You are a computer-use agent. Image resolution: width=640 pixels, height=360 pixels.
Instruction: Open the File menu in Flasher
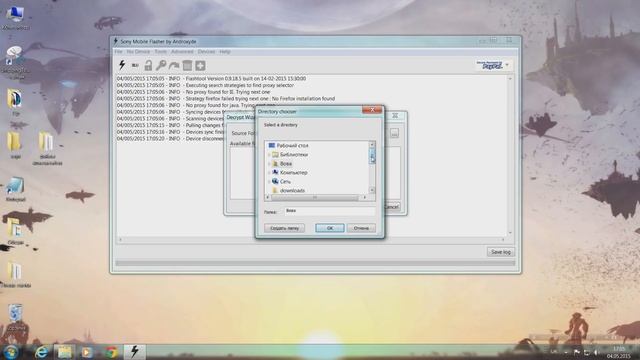(118, 52)
